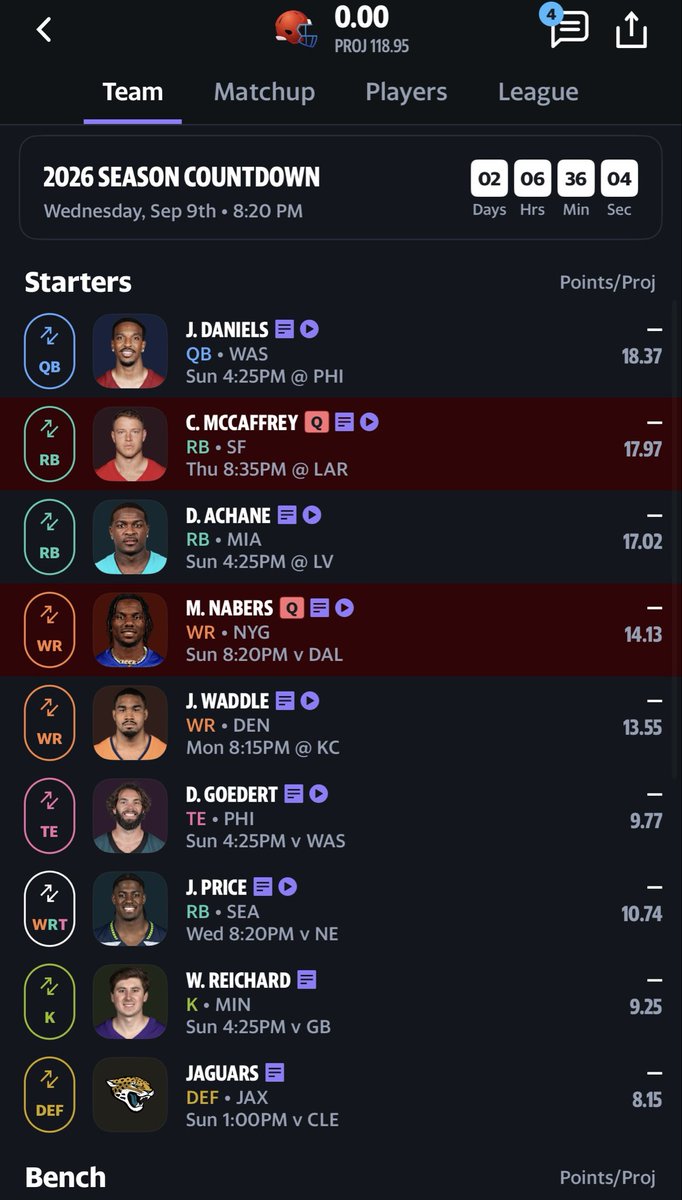Switch to the Players tab
Viewport: 682px width, 1200px height.
[406, 92]
